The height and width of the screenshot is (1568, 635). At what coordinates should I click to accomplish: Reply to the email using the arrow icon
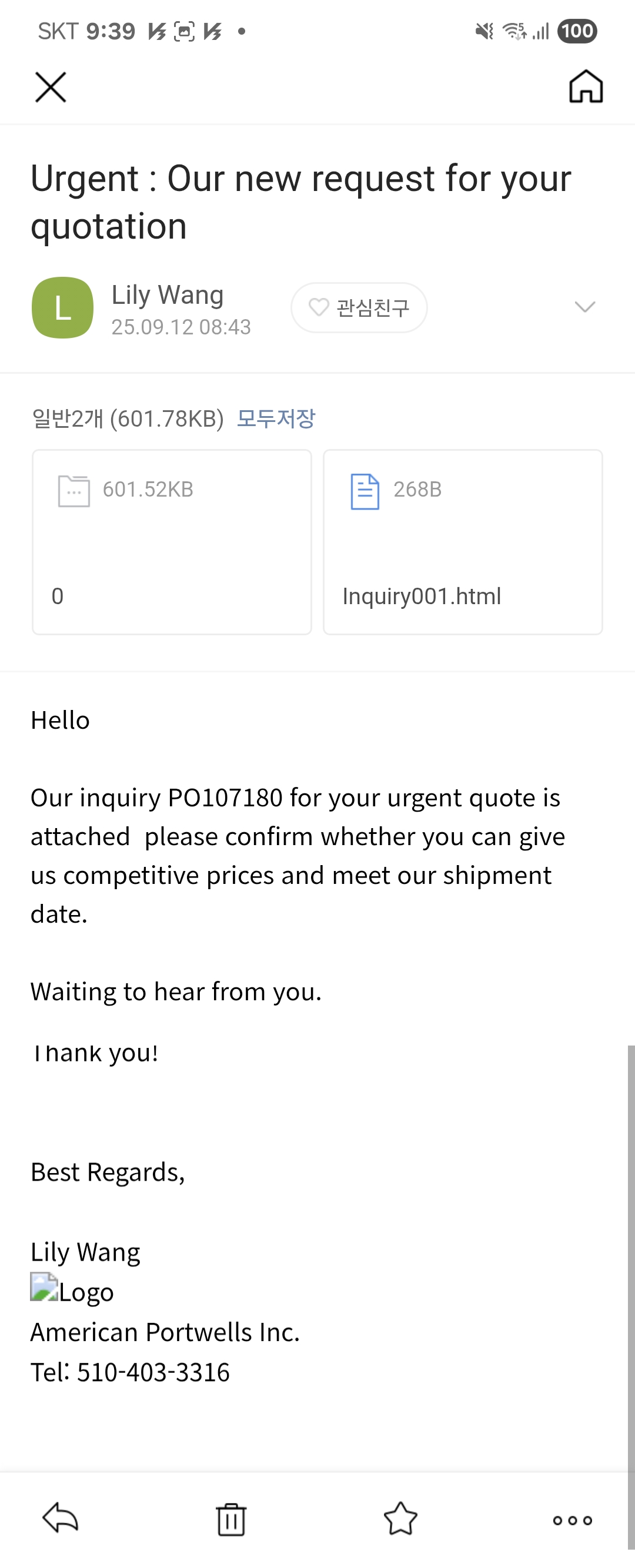[x=61, y=1517]
